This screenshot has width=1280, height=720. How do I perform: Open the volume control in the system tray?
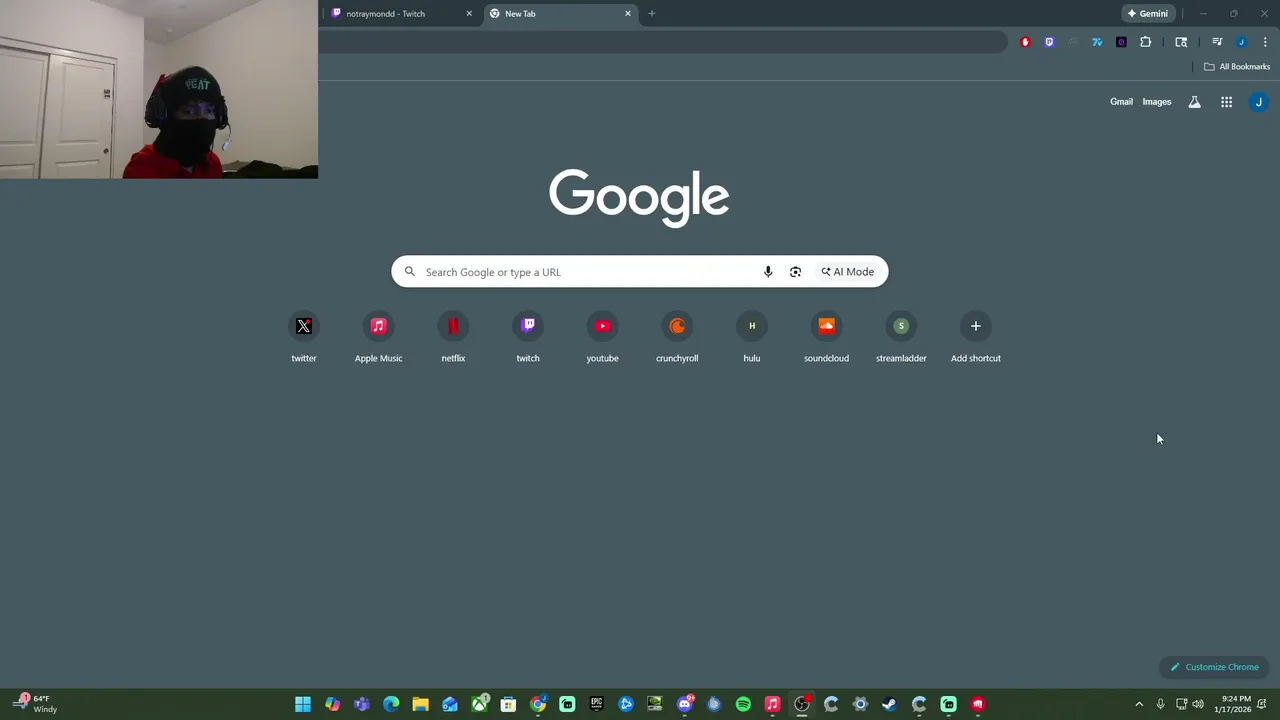click(x=1198, y=704)
